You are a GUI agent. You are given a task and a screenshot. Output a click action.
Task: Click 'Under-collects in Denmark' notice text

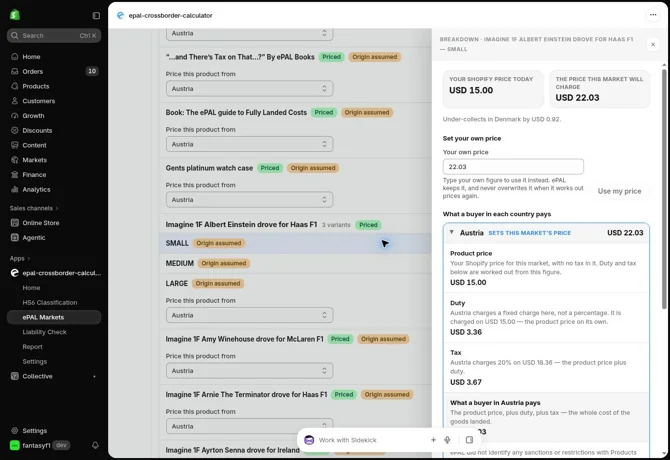click(502, 119)
